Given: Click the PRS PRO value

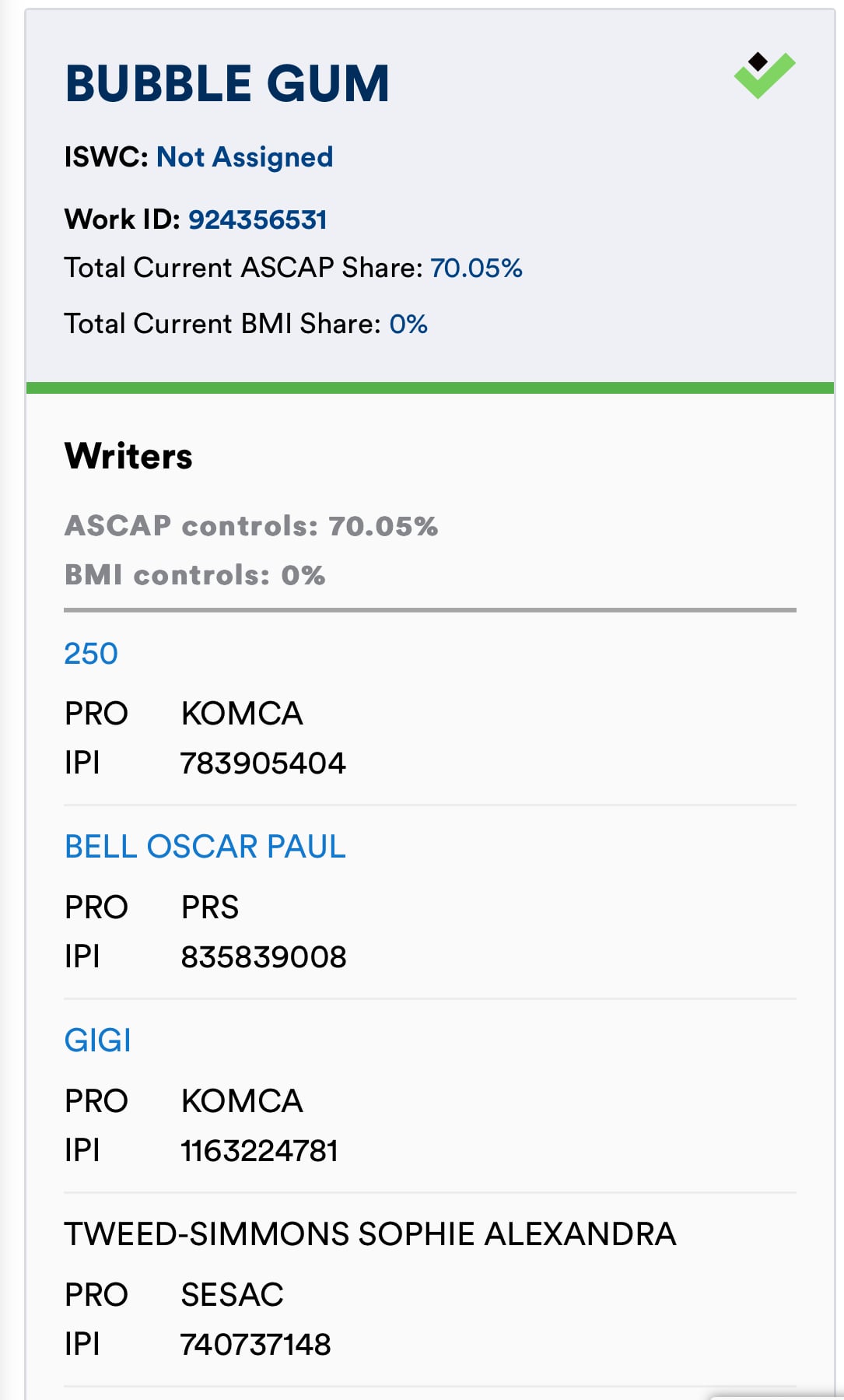Looking at the screenshot, I should (x=210, y=907).
